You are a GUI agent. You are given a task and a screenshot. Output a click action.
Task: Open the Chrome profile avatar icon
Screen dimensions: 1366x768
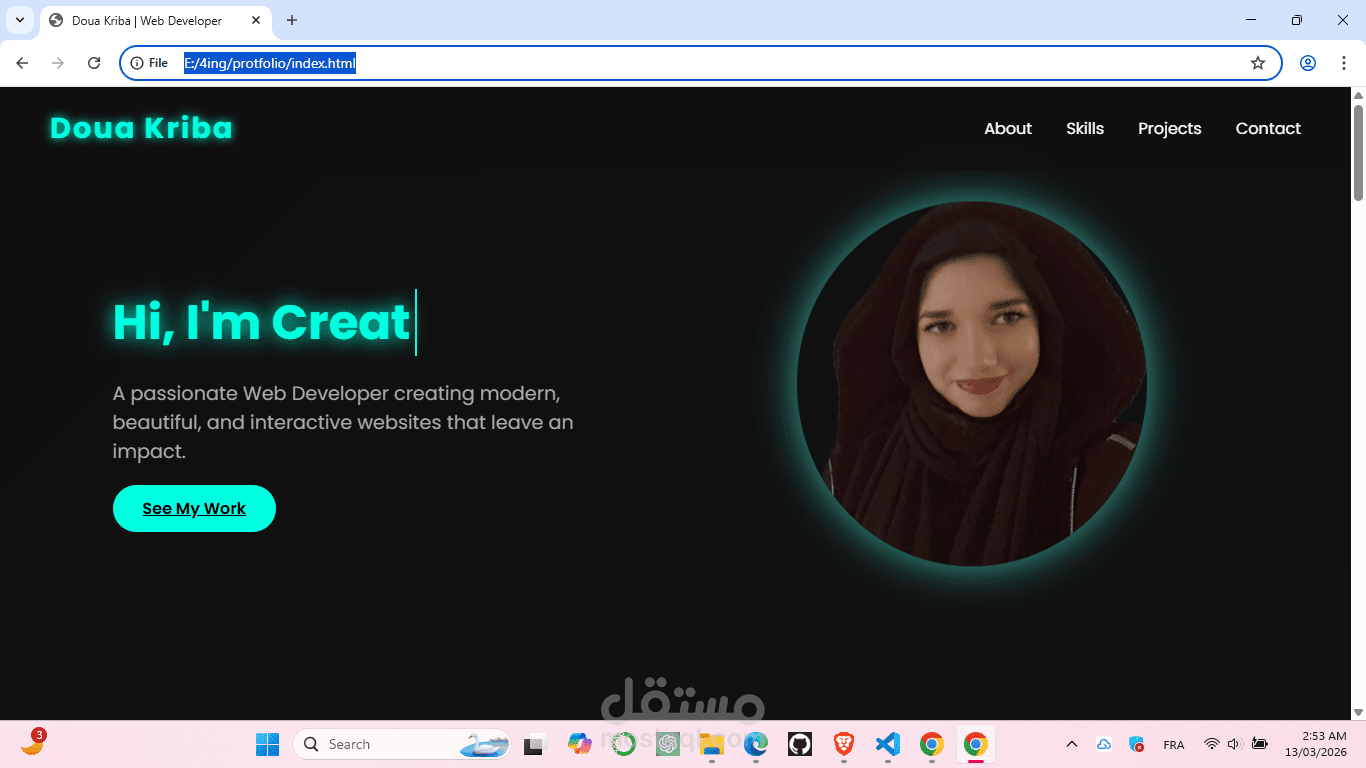(x=1308, y=63)
